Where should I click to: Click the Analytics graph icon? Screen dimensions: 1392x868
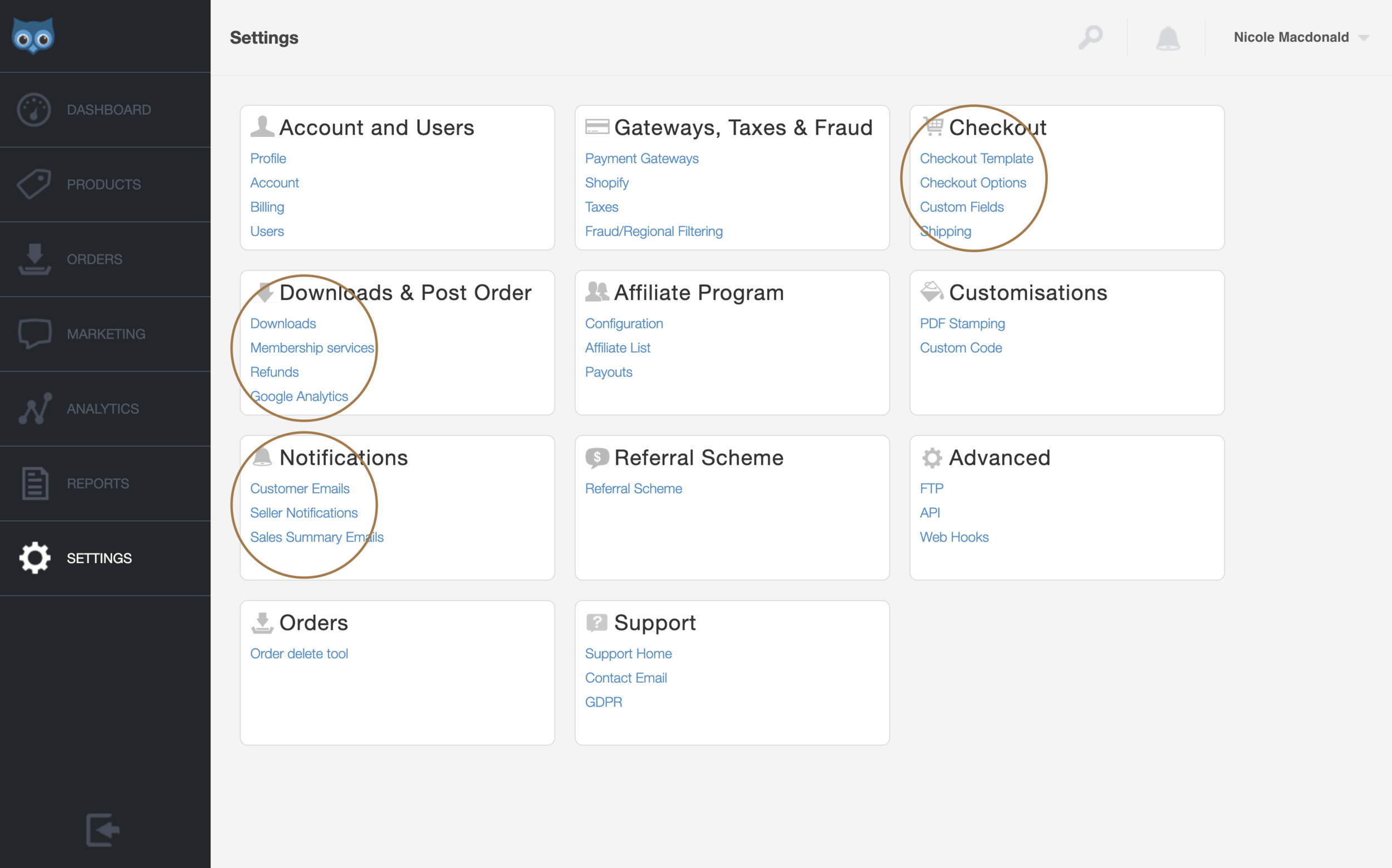35,409
